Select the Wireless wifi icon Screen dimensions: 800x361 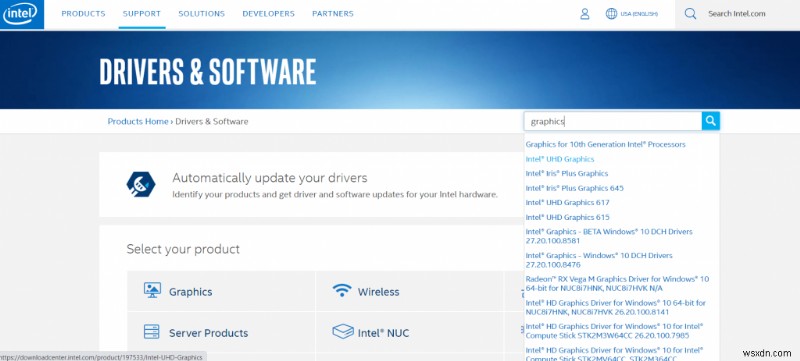pos(341,291)
